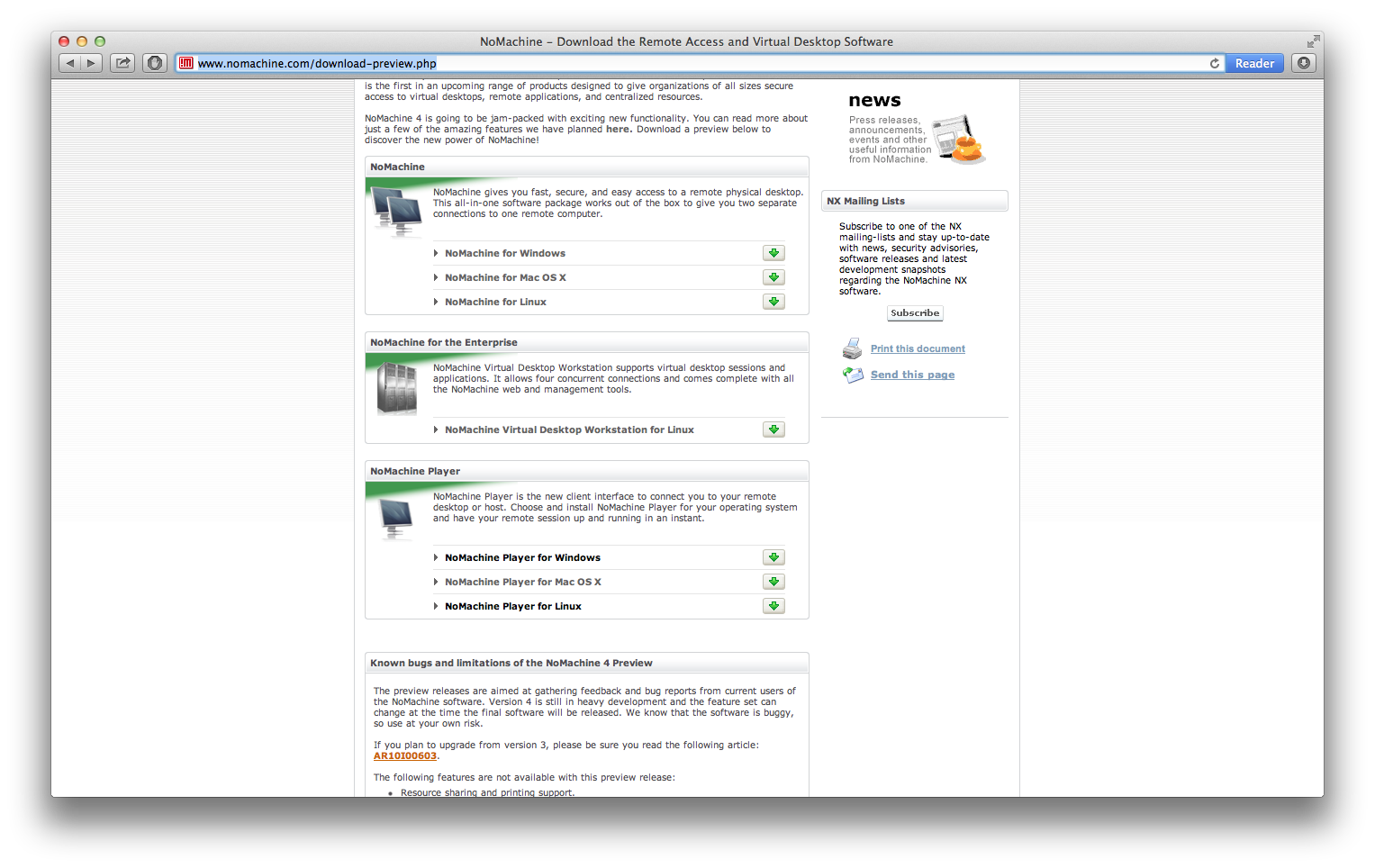
Task: Select the URL www.nomachine.com address field
Action: coord(700,63)
